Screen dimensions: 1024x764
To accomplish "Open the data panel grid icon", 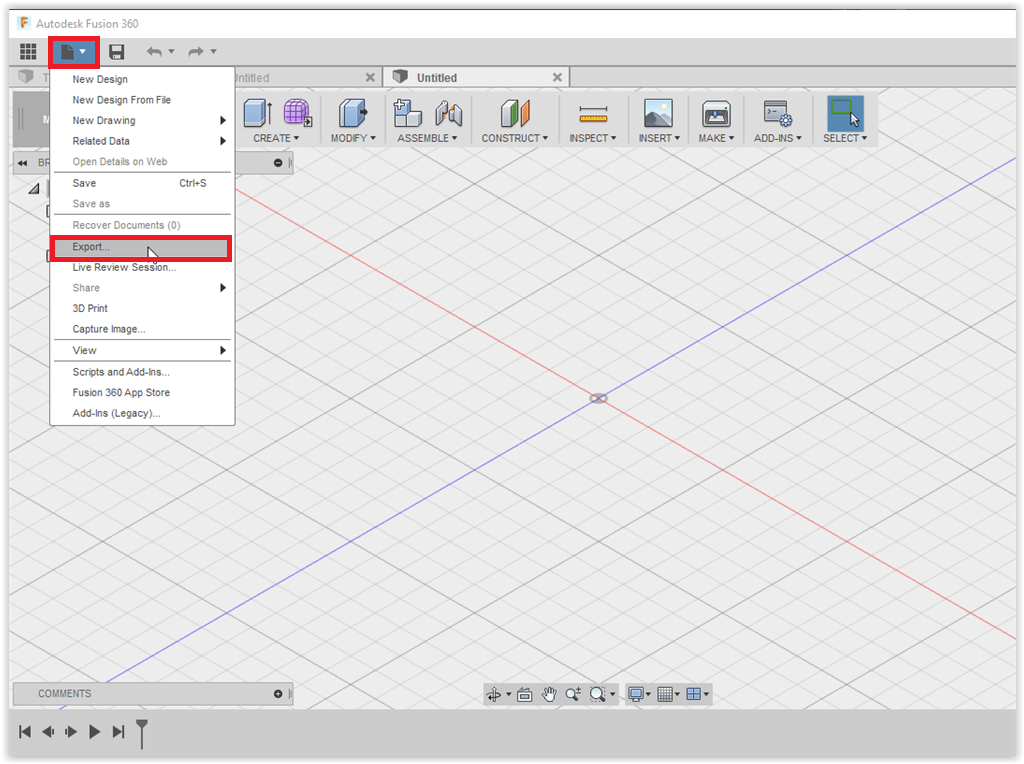I will [28, 52].
